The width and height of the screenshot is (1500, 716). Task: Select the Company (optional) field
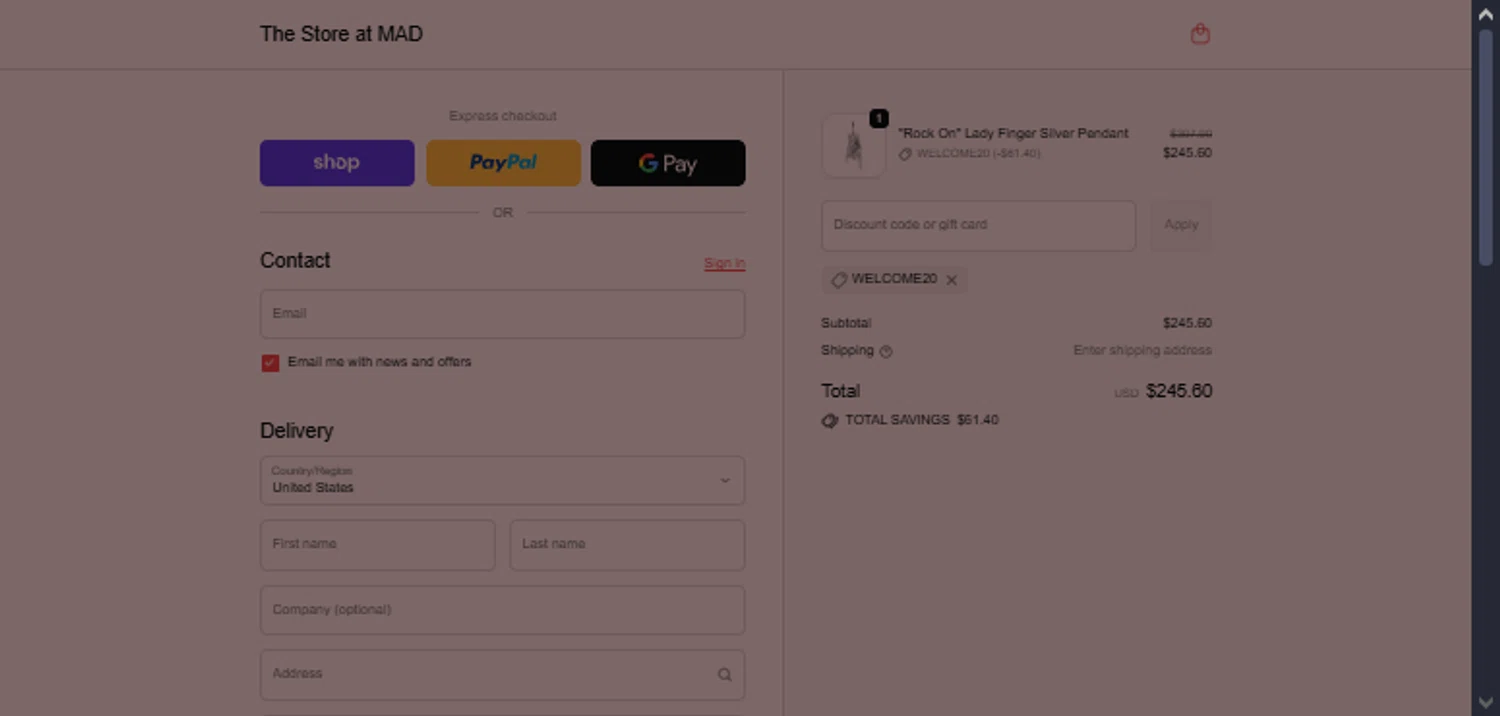click(502, 610)
